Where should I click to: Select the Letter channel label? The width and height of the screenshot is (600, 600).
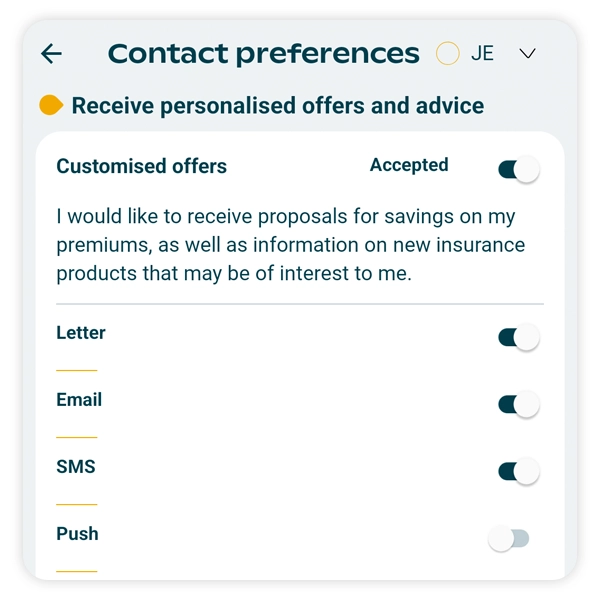[x=81, y=333]
